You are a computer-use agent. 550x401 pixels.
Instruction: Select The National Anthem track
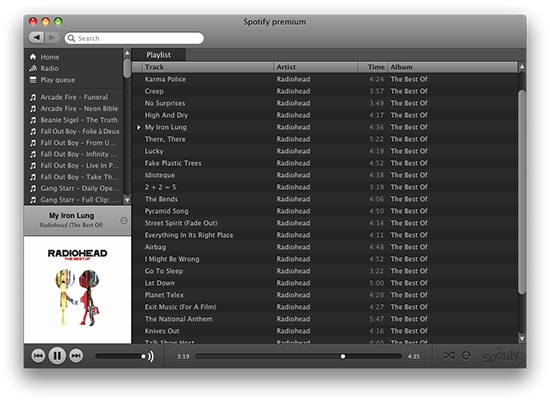coord(325,319)
